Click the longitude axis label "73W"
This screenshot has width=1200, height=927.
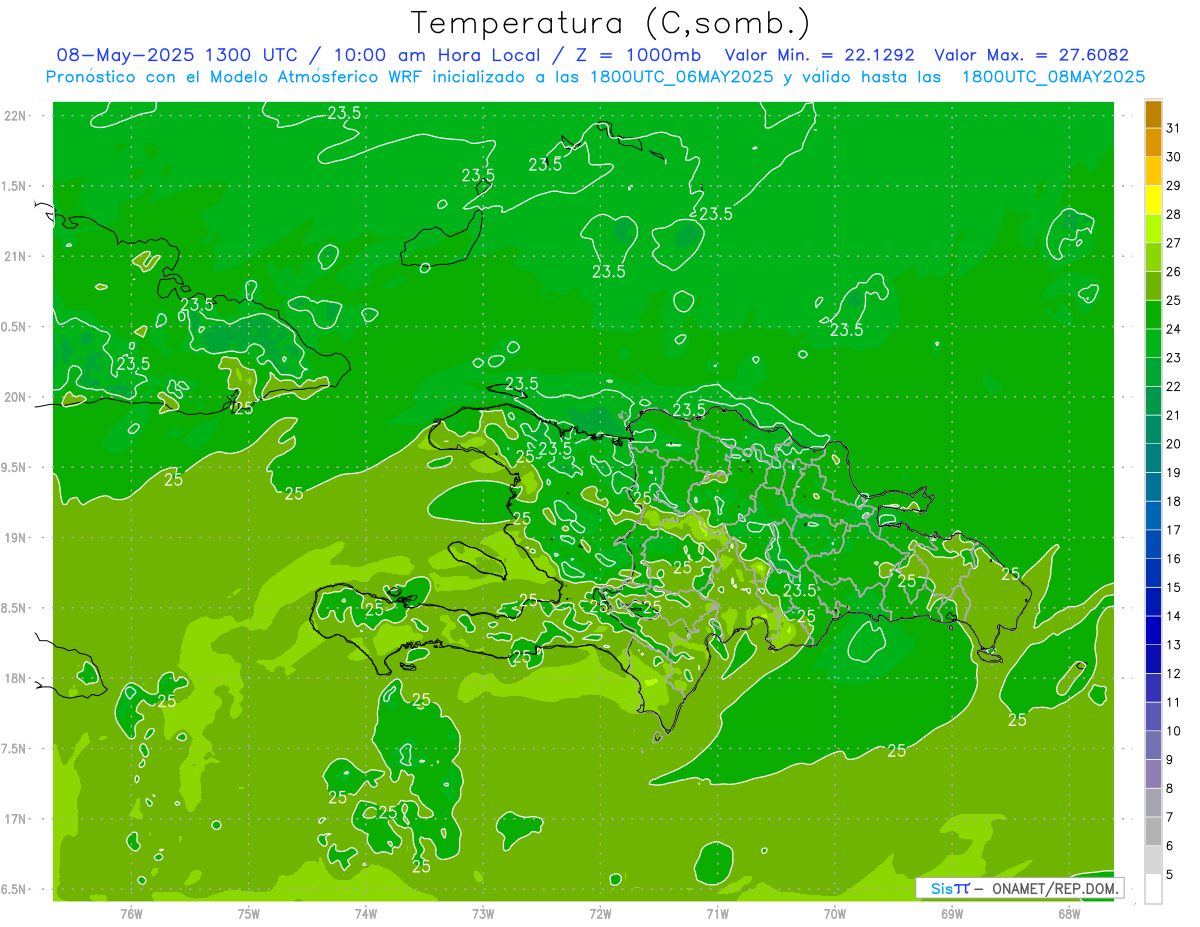483,913
